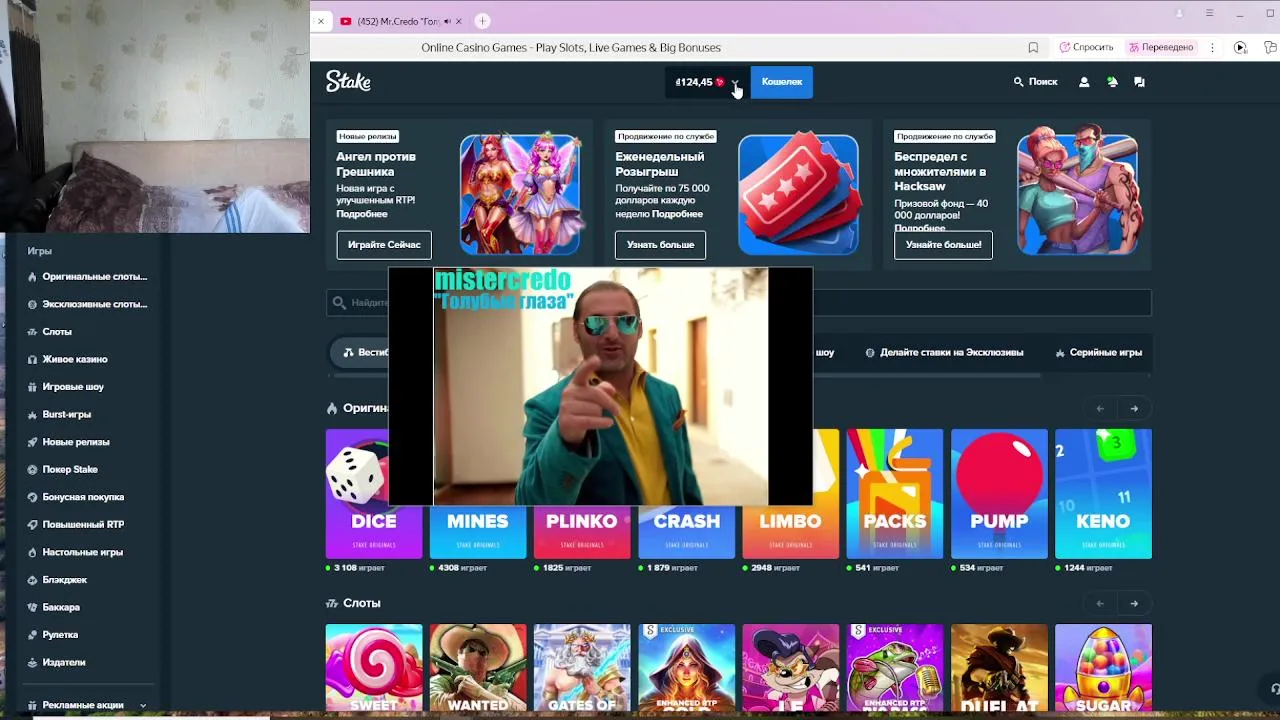Click the browser play media icon
This screenshot has width=1280, height=720.
click(1240, 47)
